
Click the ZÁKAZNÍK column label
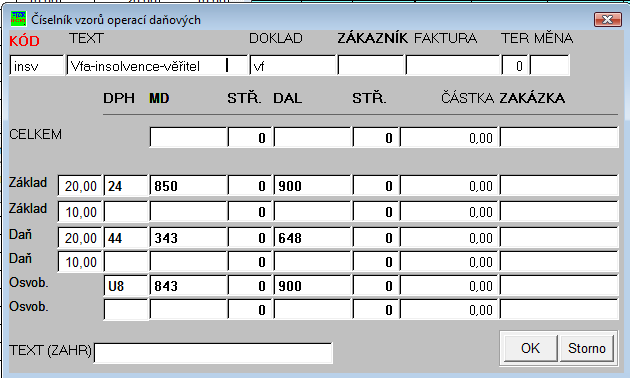(372, 38)
